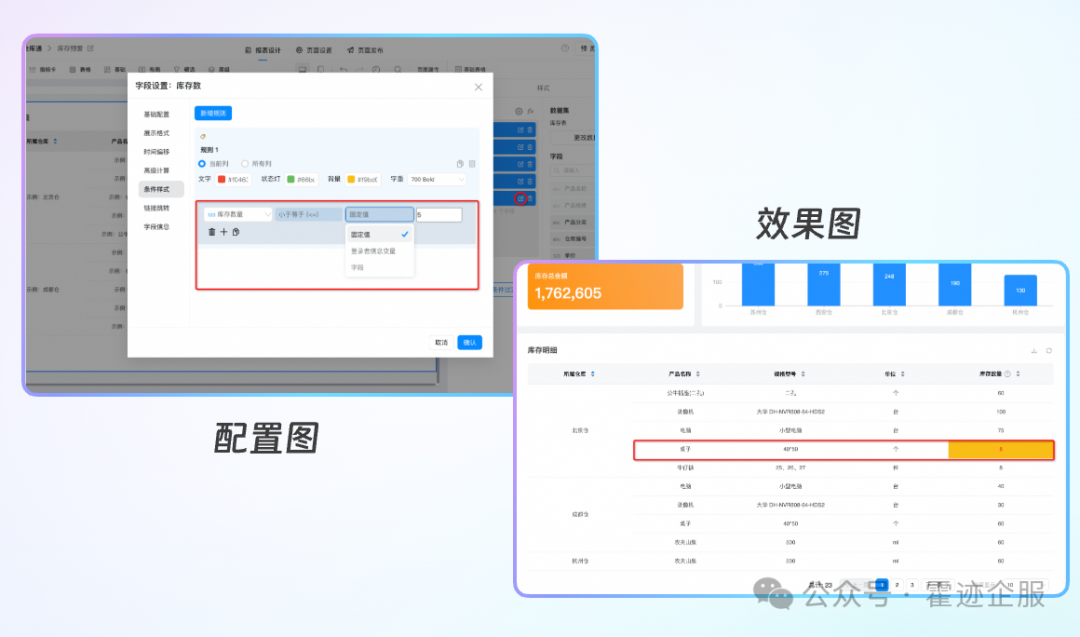This screenshot has width=1080, height=637.
Task: Click the 新增规则 button
Action: click(x=212, y=113)
